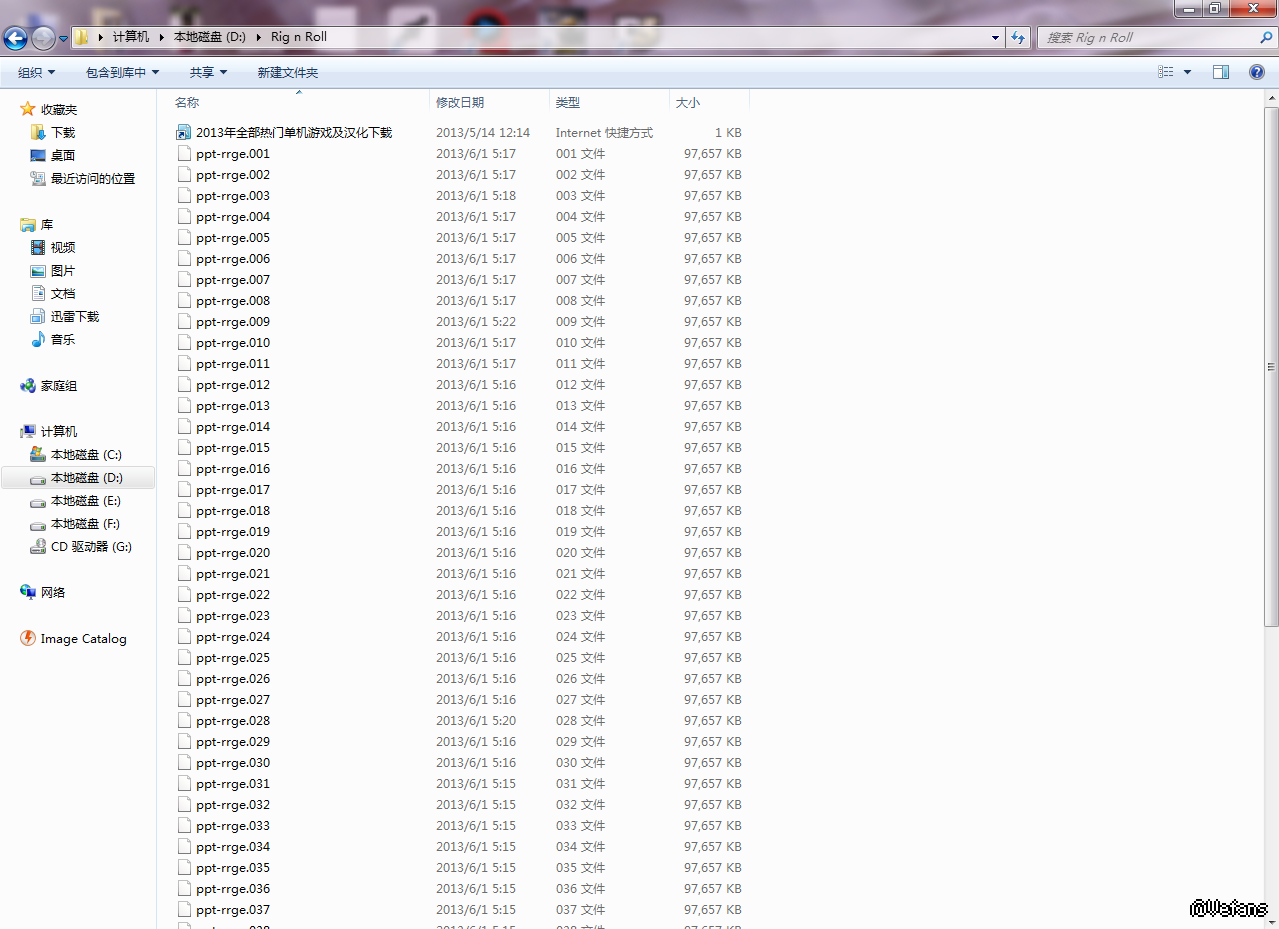
Task: Click Rig n Roll in address breadcrumb
Action: coord(299,37)
